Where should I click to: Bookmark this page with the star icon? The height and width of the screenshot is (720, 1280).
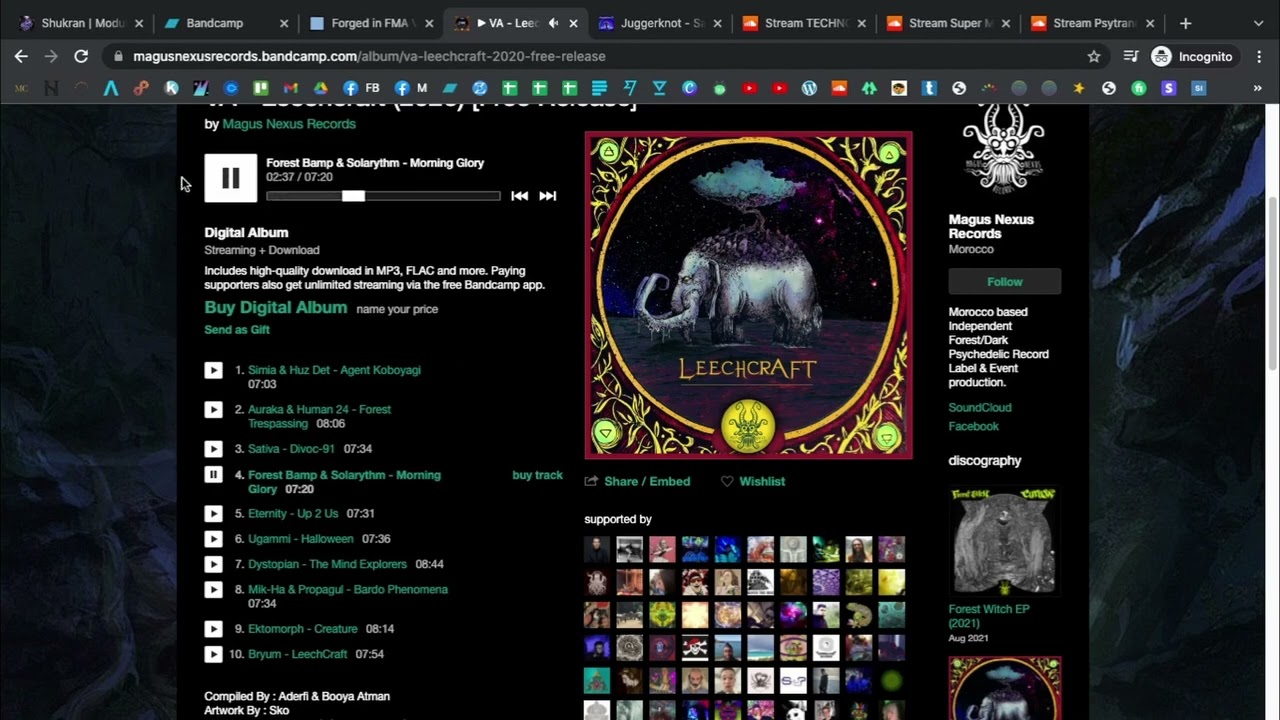click(1094, 57)
